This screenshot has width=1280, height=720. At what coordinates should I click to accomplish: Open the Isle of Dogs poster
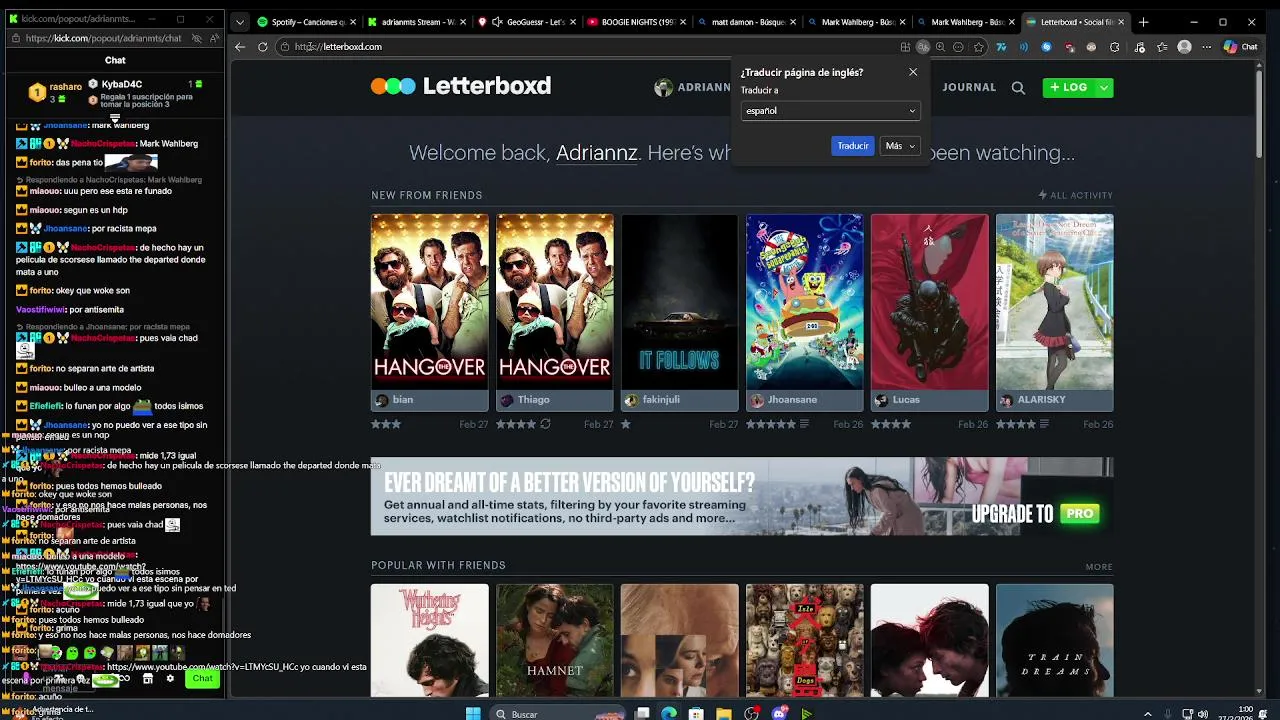pos(805,641)
